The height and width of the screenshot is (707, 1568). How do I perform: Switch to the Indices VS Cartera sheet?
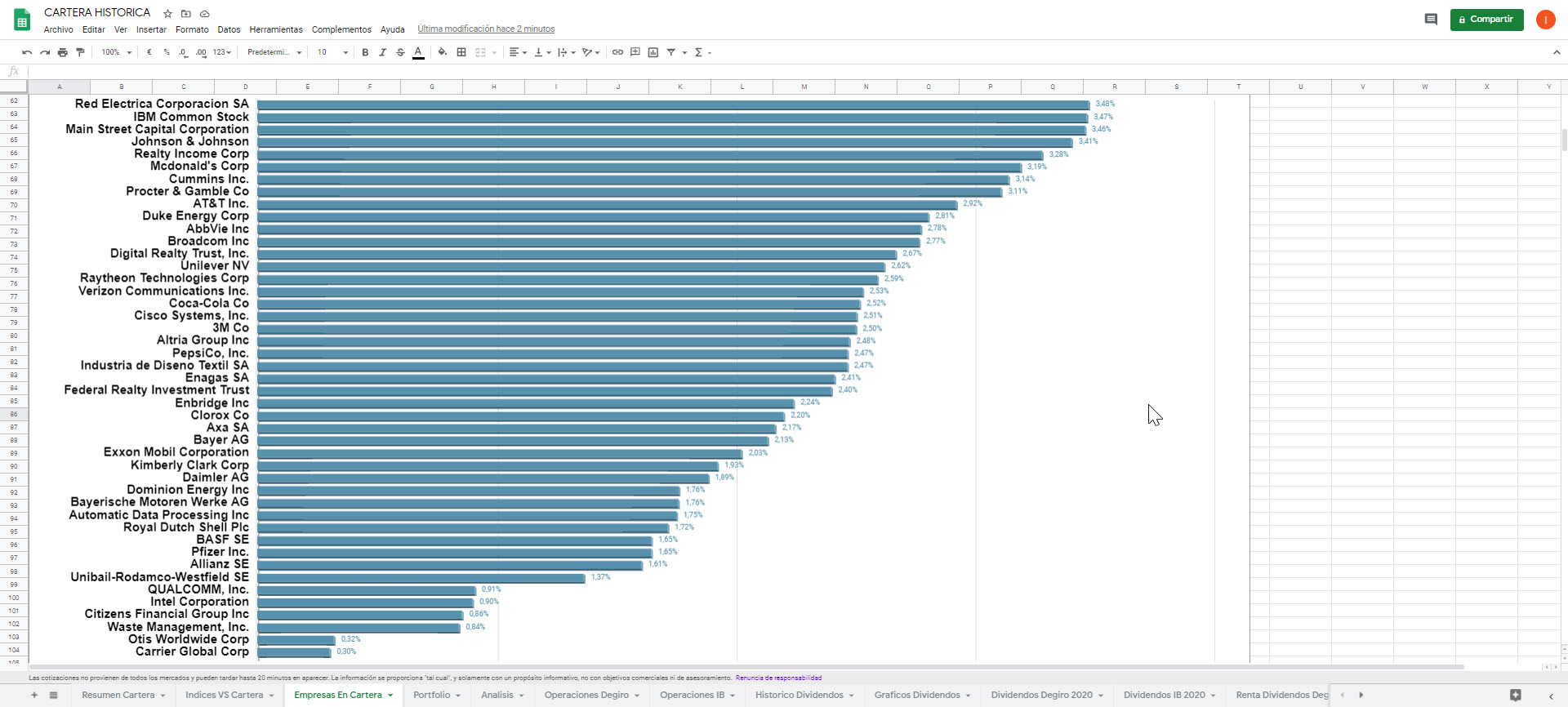click(225, 696)
